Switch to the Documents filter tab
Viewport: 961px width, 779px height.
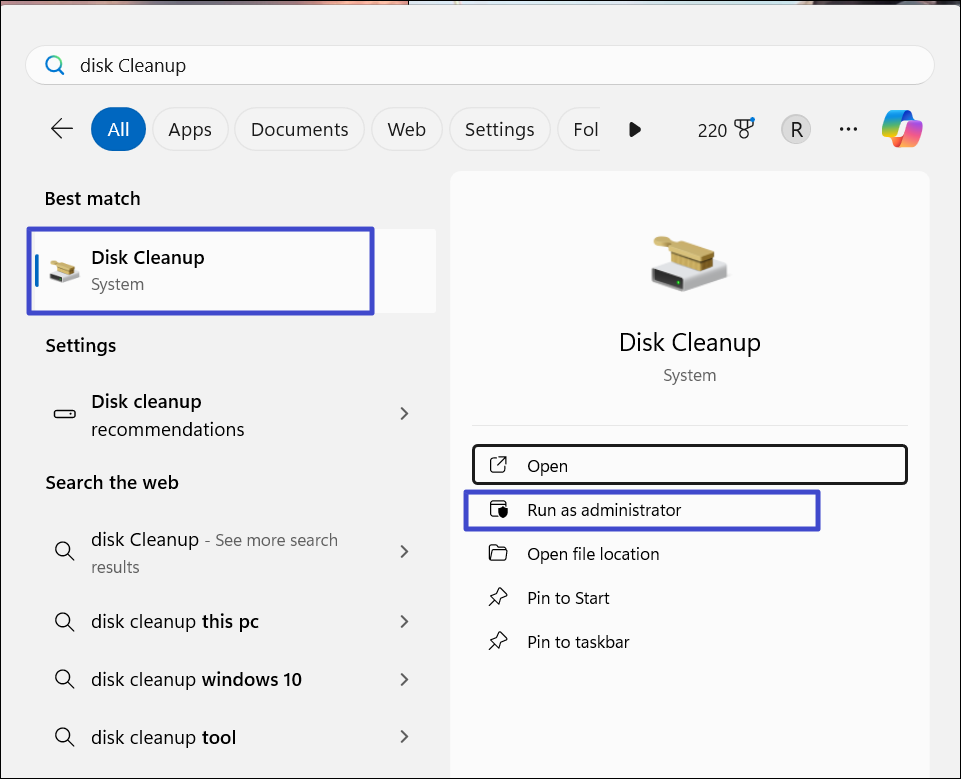click(299, 129)
